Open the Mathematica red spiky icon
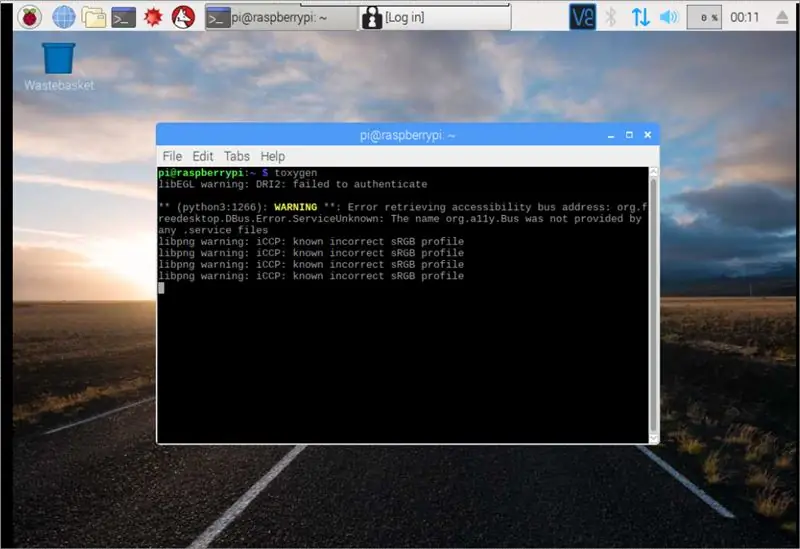Image resolution: width=800 pixels, height=549 pixels. [153, 17]
